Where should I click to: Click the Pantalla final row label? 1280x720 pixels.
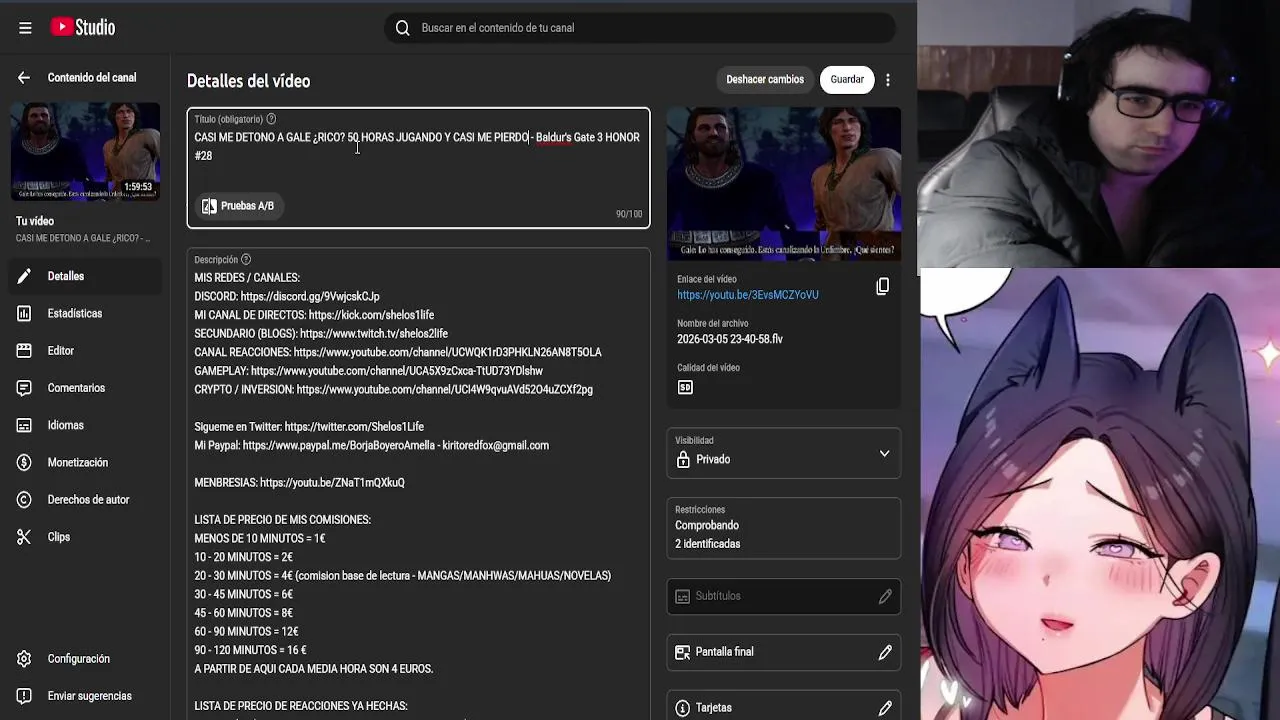click(725, 652)
